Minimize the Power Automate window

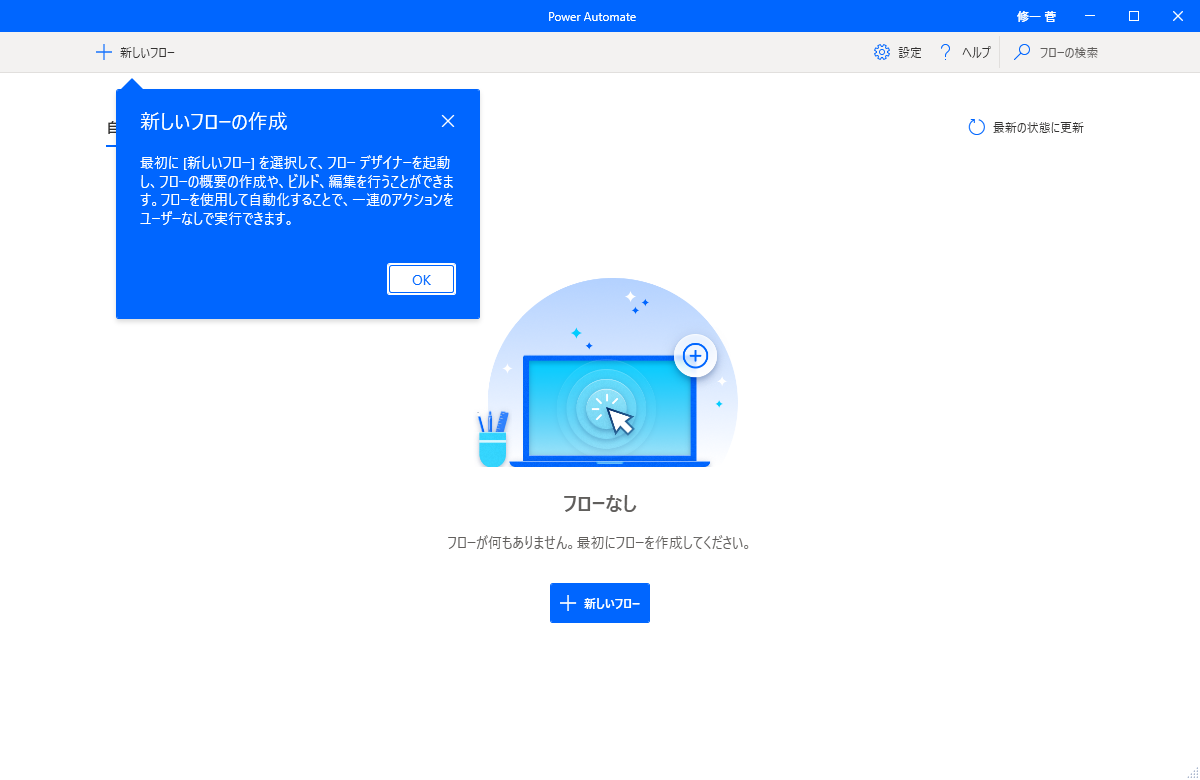(1089, 16)
